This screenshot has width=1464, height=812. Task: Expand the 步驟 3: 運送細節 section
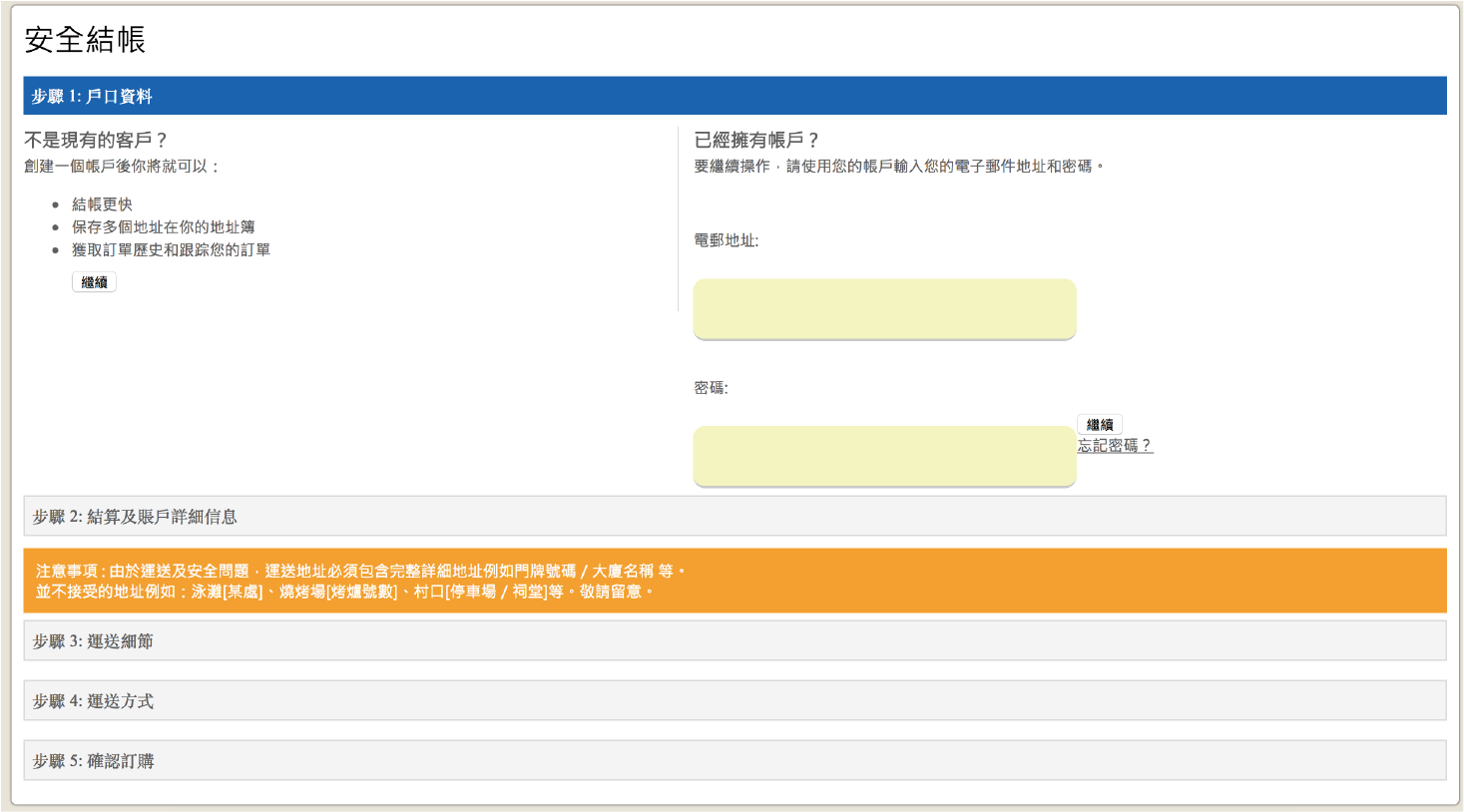click(732, 639)
